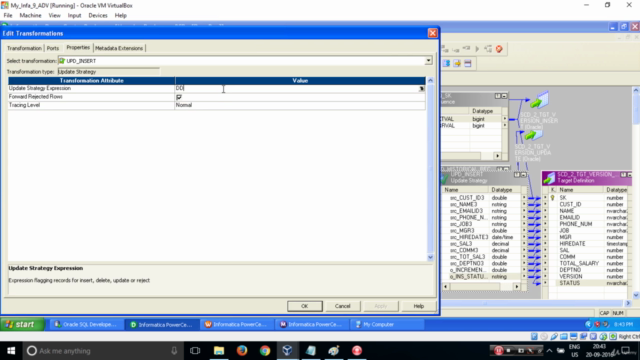This screenshot has width=640, height=360.
Task: Switch to Informatica Workflow Monitor taskbar item
Action: pos(311,324)
